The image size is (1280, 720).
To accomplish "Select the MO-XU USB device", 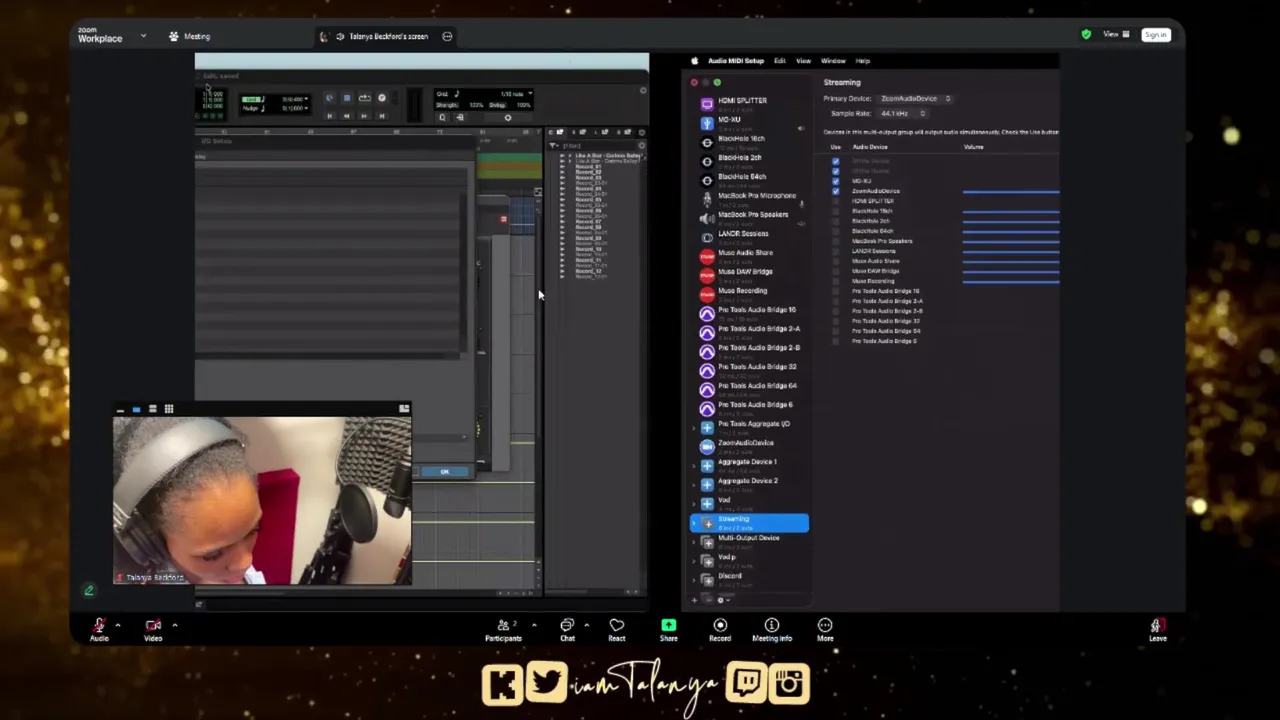I will click(x=748, y=123).
